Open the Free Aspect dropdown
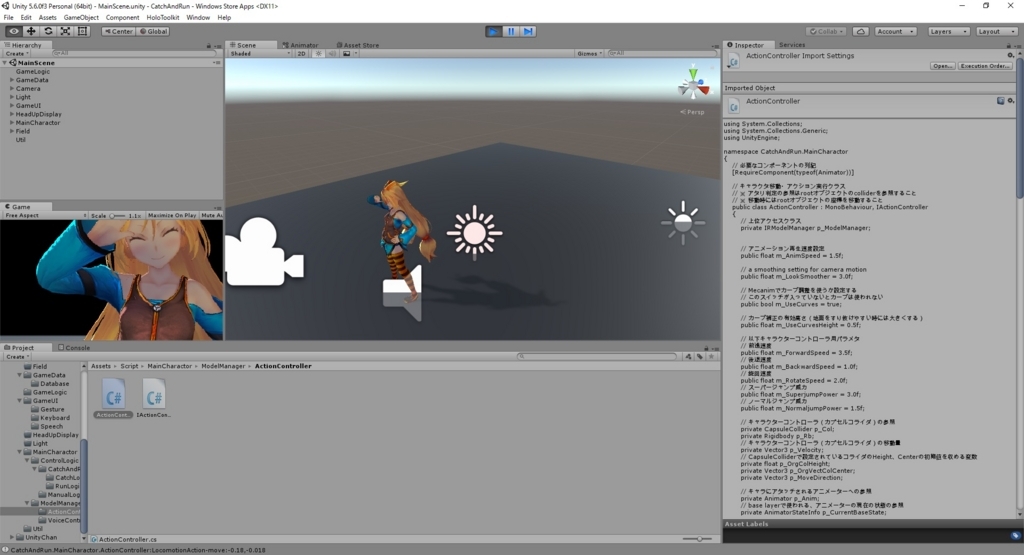Image resolution: width=1024 pixels, height=555 pixels. 45,215
